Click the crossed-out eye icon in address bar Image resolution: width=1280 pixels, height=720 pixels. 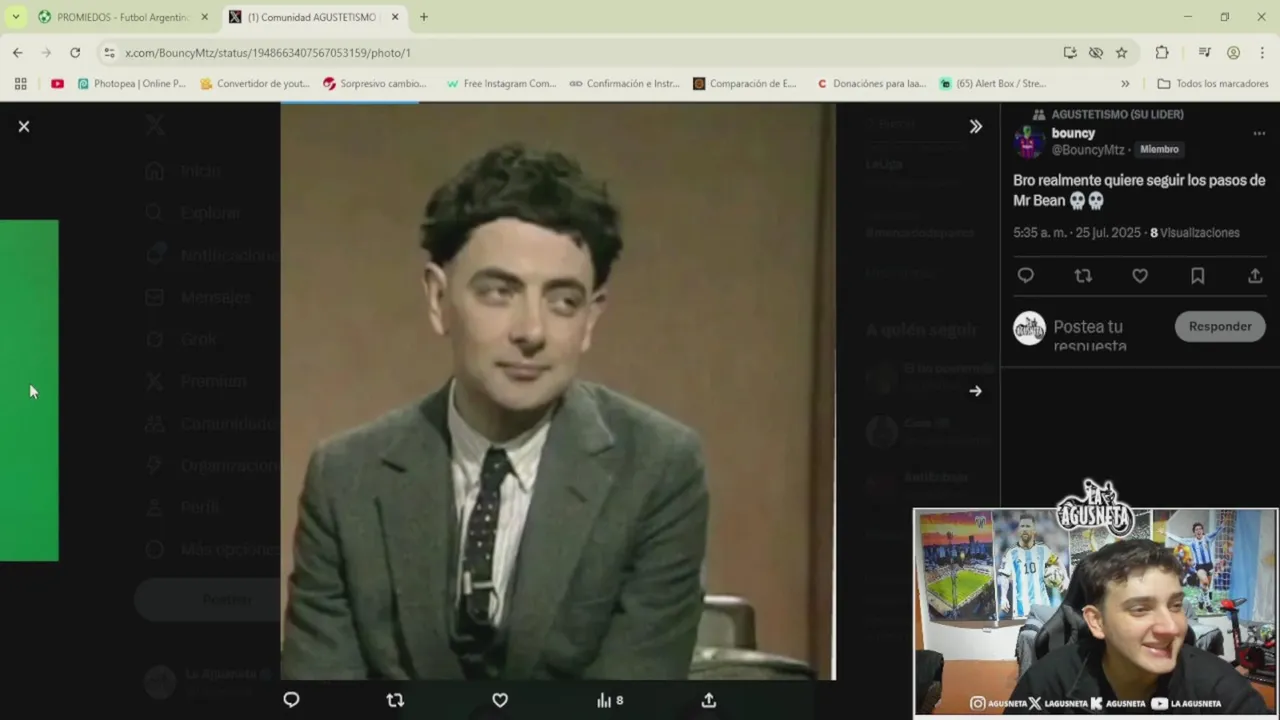[x=1096, y=53]
